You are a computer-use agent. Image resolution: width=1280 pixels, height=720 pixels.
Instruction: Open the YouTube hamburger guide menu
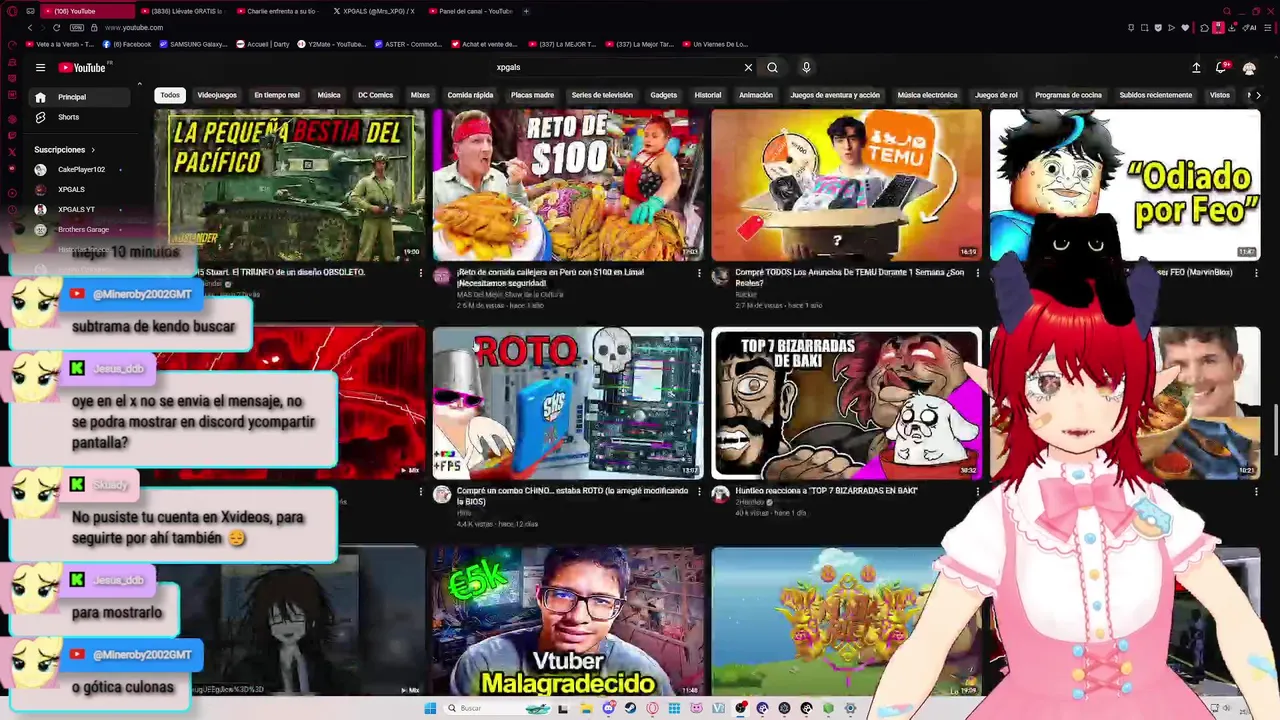[x=40, y=68]
